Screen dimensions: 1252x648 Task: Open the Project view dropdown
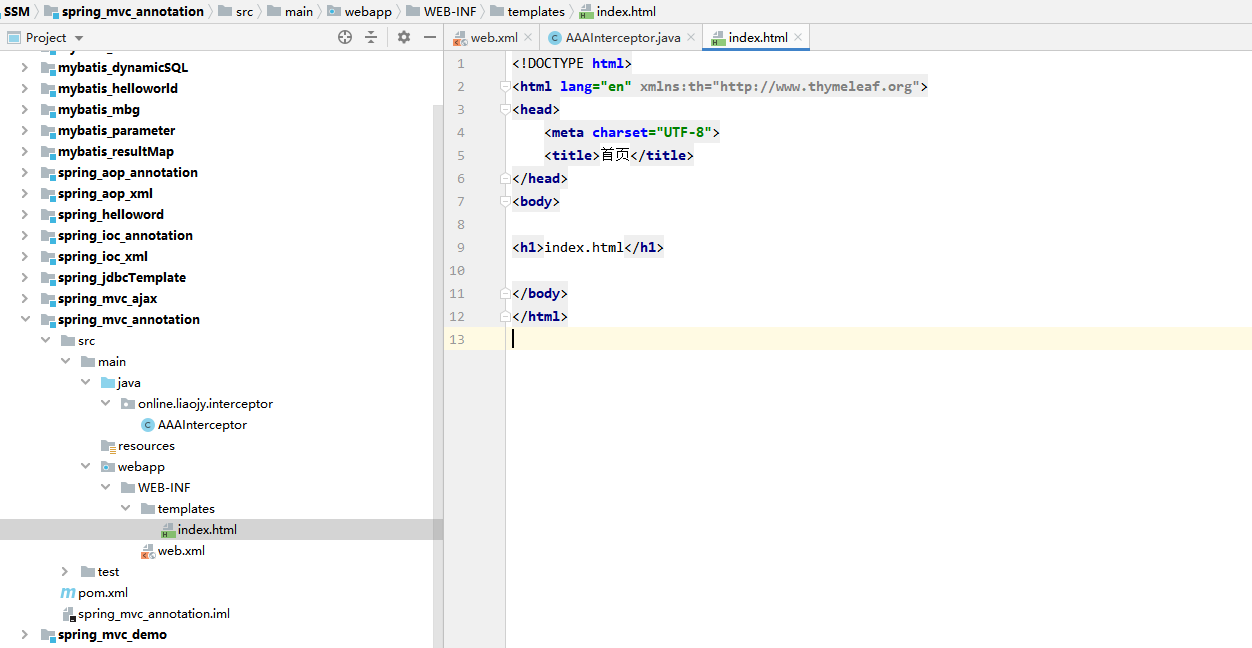tap(79, 38)
